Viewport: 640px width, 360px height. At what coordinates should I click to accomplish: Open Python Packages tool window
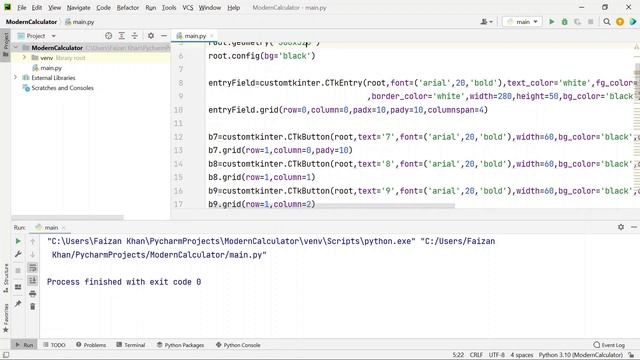pyautogui.click(x=180, y=345)
